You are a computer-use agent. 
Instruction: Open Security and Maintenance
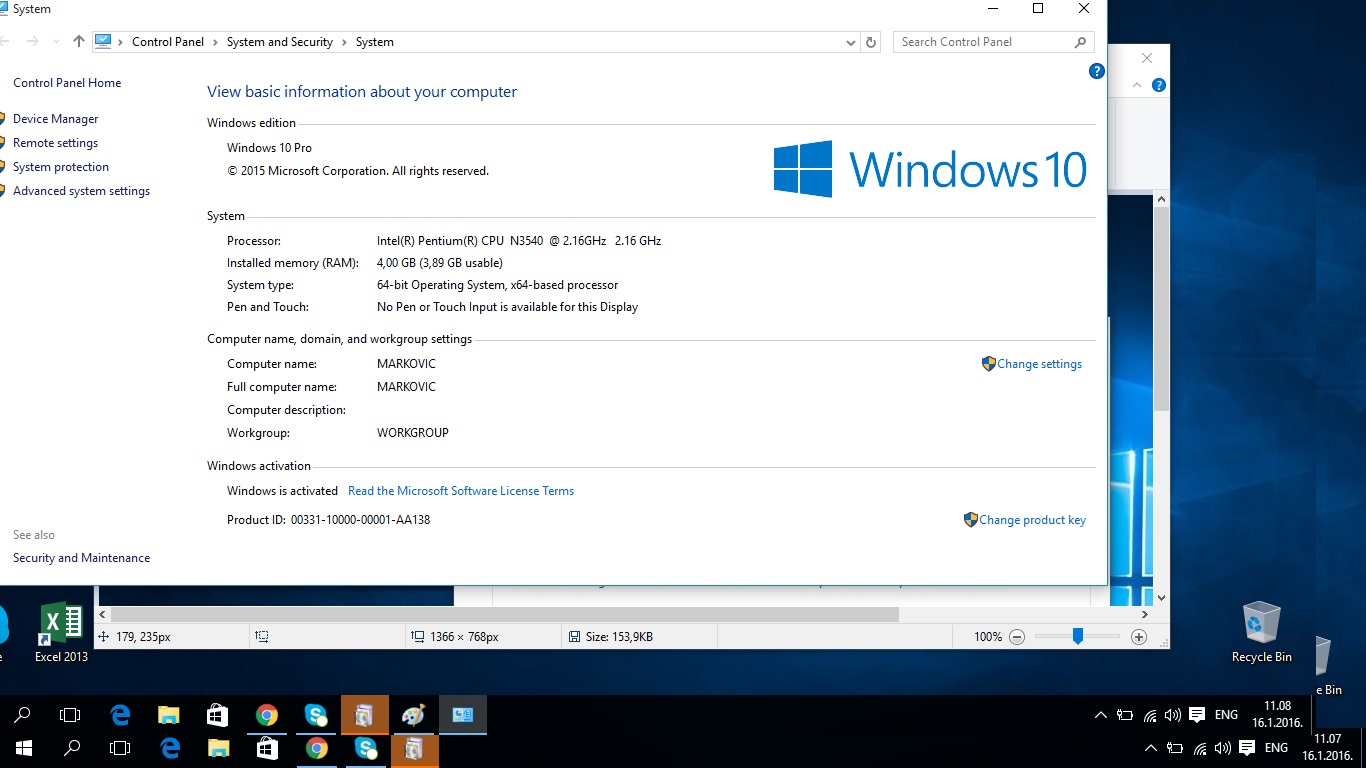81,558
